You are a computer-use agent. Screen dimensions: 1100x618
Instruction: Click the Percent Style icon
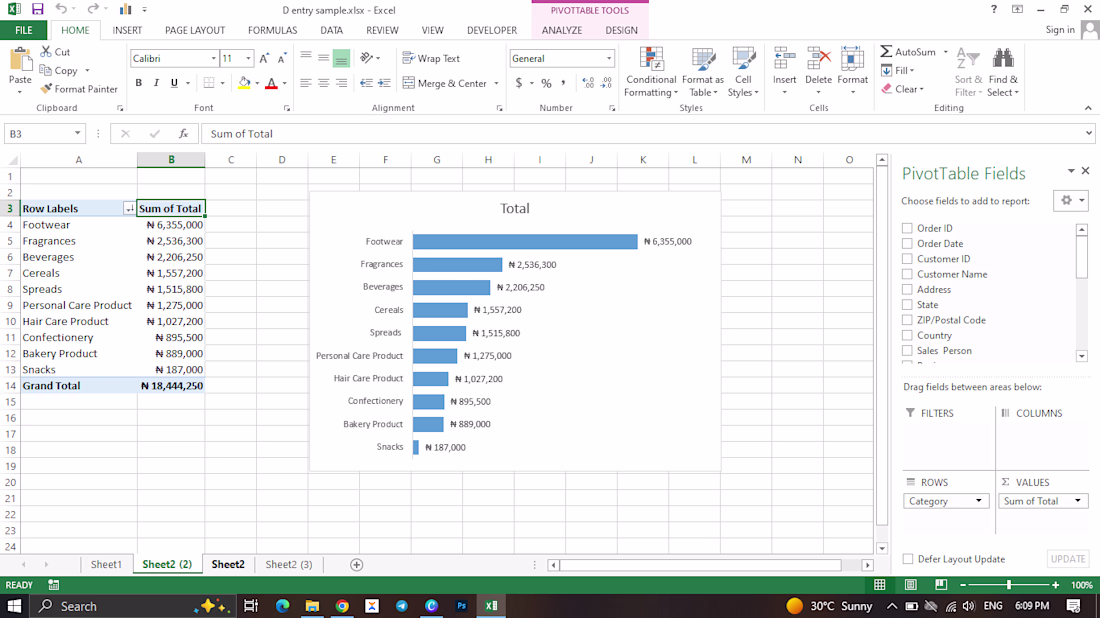[x=546, y=83]
